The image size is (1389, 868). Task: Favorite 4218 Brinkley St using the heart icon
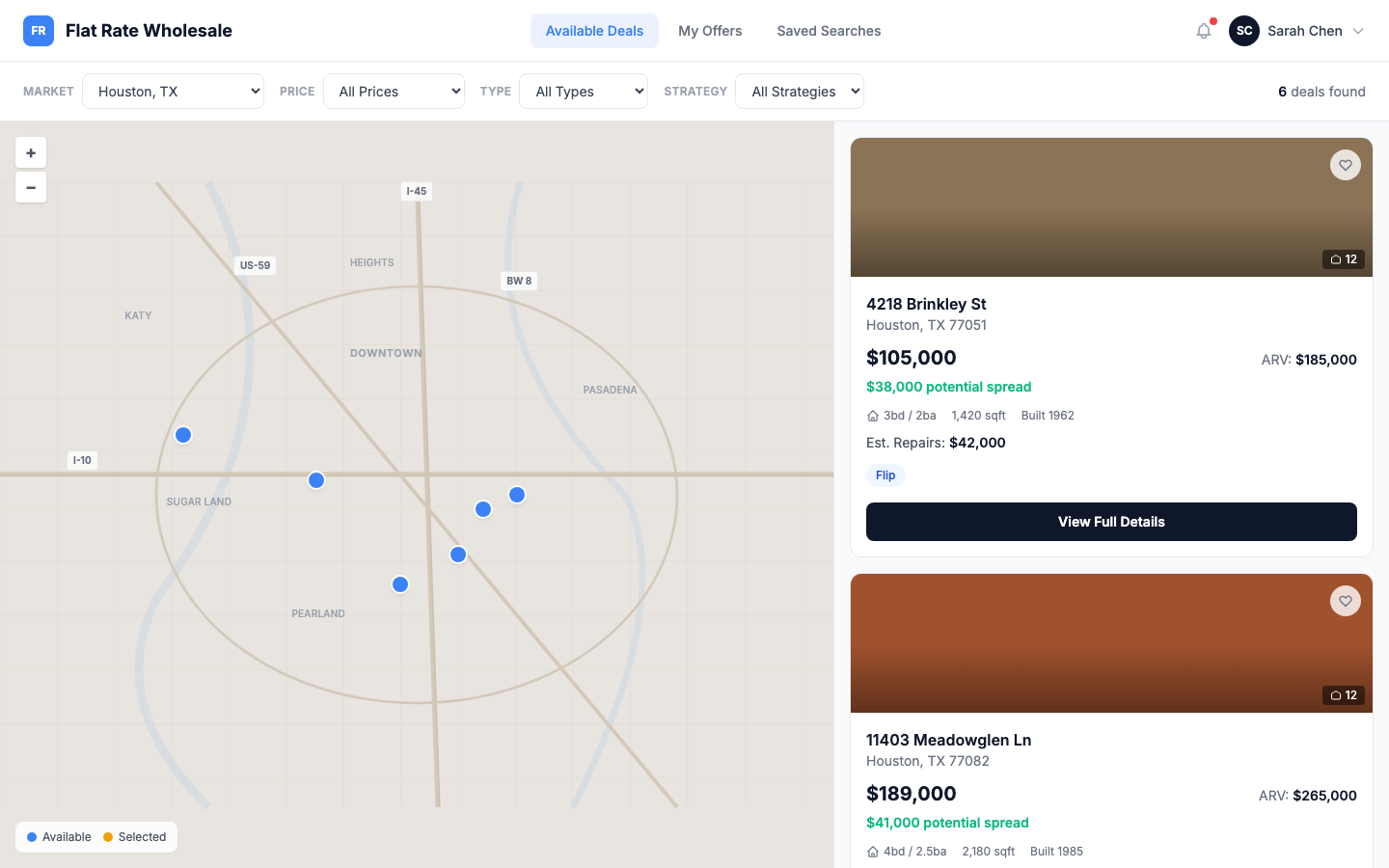(x=1345, y=164)
